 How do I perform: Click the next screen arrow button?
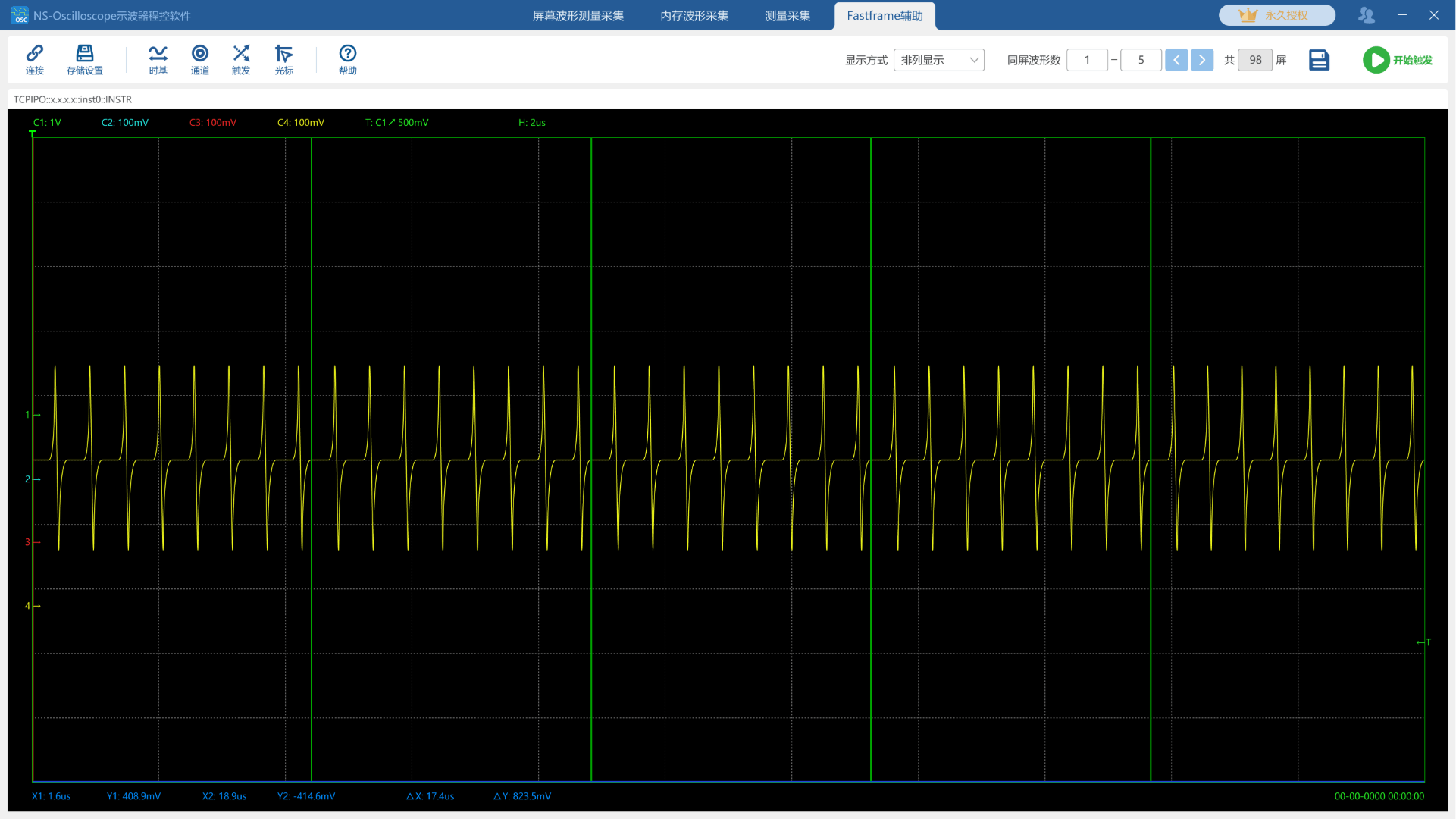1202,59
